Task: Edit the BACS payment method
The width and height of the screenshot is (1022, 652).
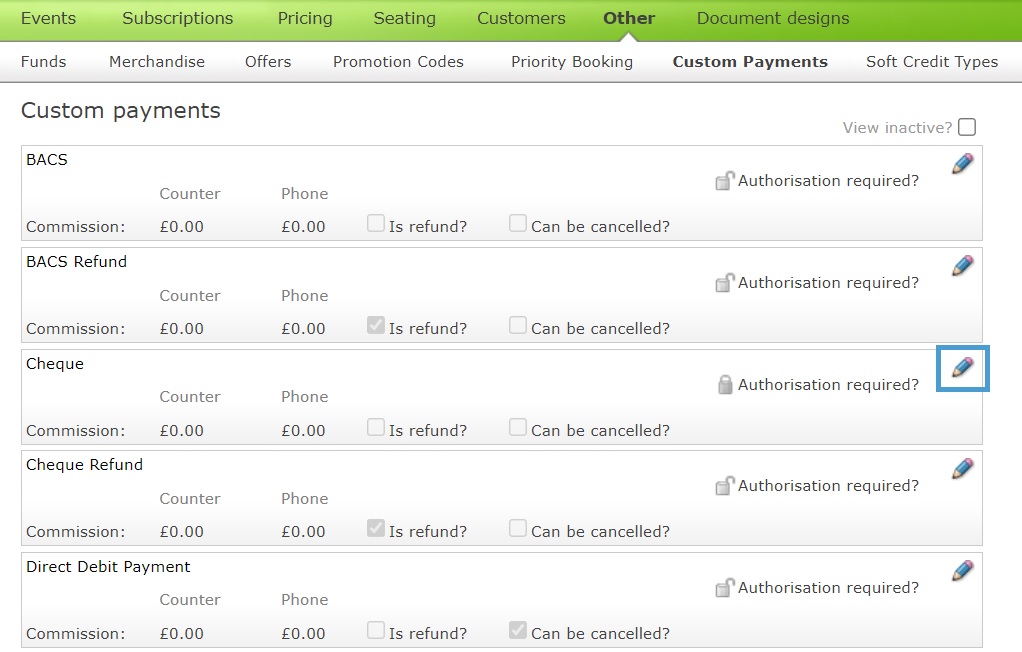Action: (961, 164)
